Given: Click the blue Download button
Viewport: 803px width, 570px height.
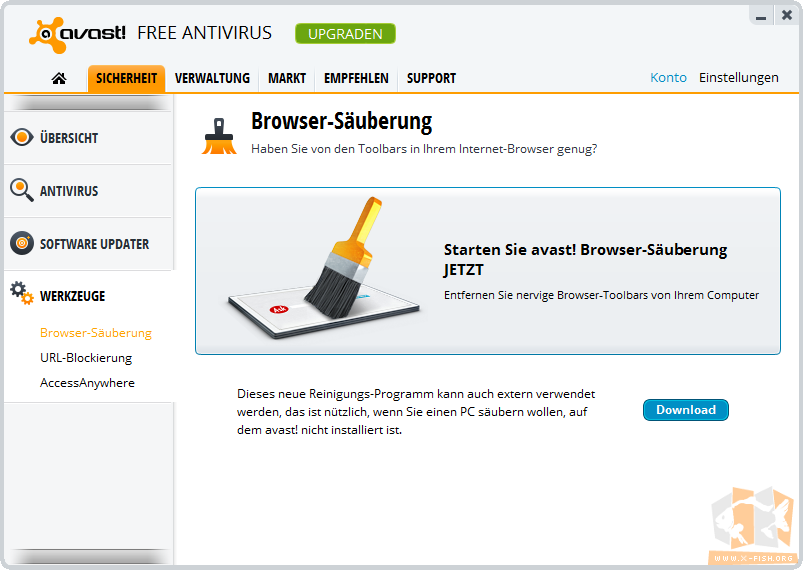Looking at the screenshot, I should 686,410.
